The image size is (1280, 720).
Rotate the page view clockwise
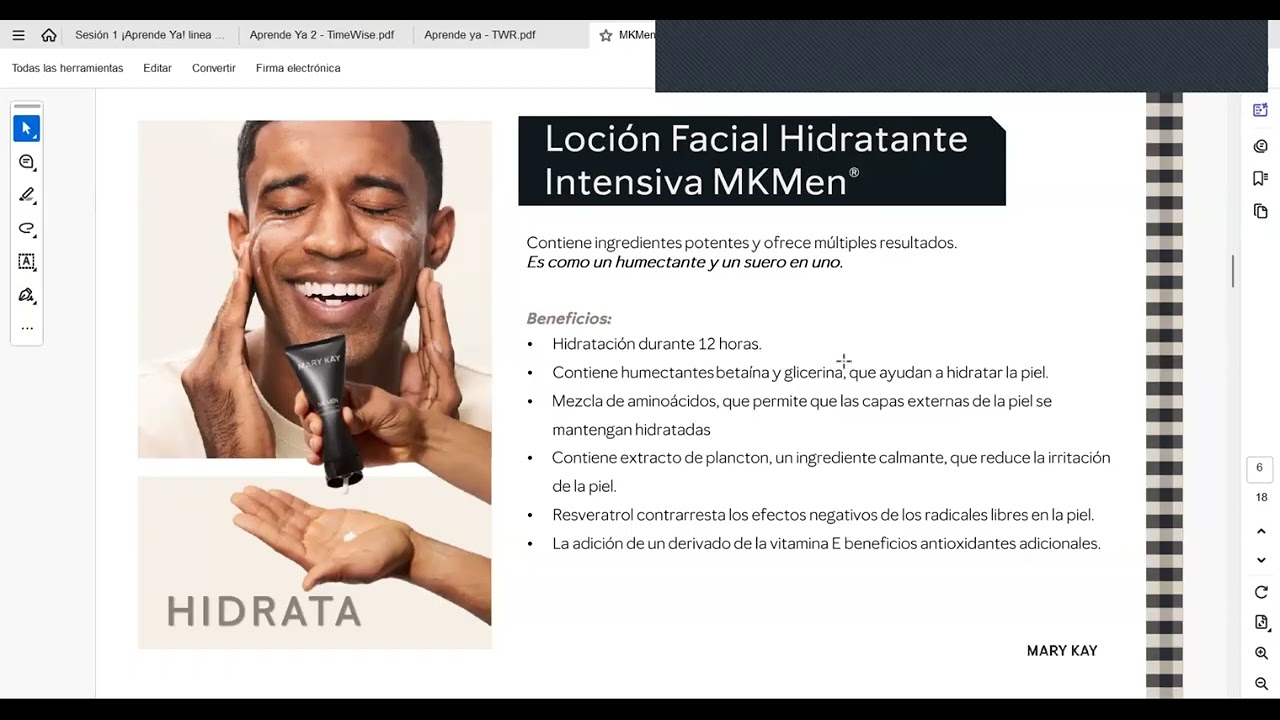tap(1261, 593)
